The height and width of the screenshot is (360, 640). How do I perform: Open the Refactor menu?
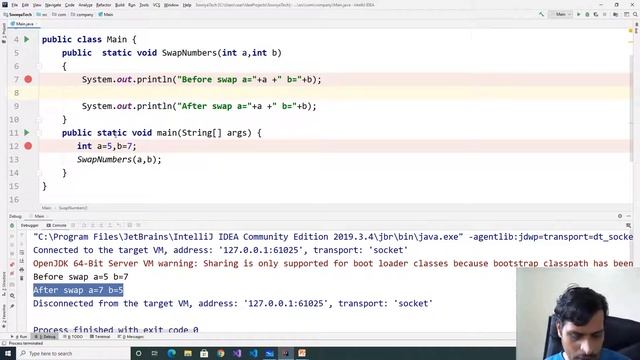pos(104,5)
